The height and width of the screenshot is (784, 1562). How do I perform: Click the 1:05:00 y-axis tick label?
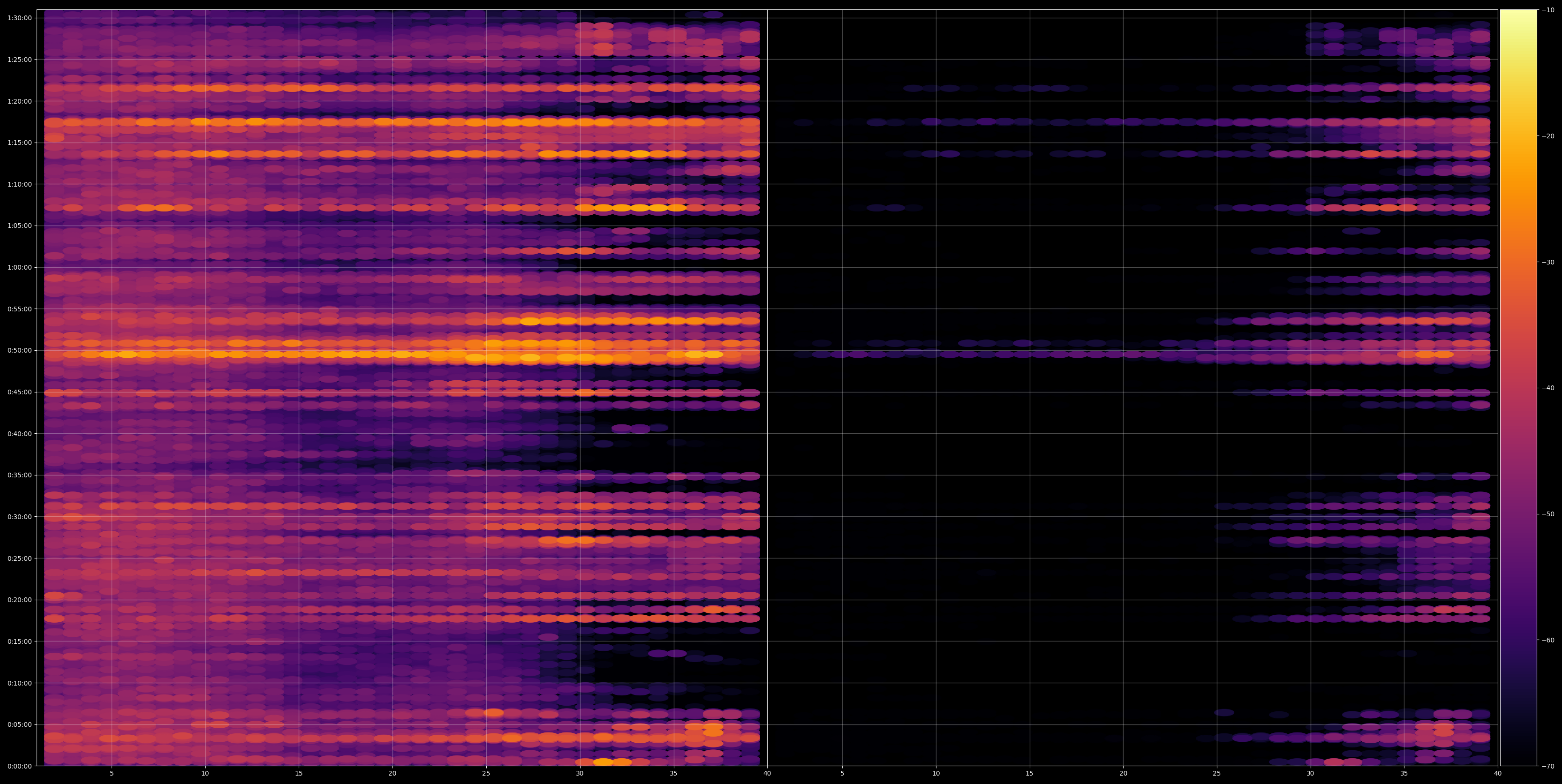point(19,226)
